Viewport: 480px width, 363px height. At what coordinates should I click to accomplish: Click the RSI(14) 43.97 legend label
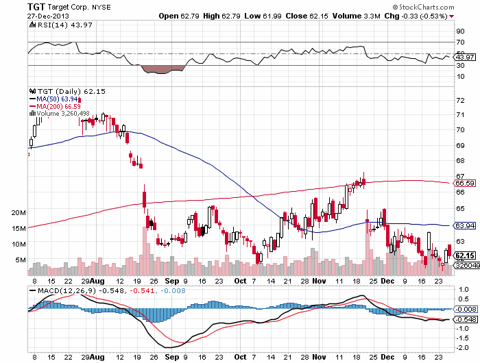[x=65, y=25]
